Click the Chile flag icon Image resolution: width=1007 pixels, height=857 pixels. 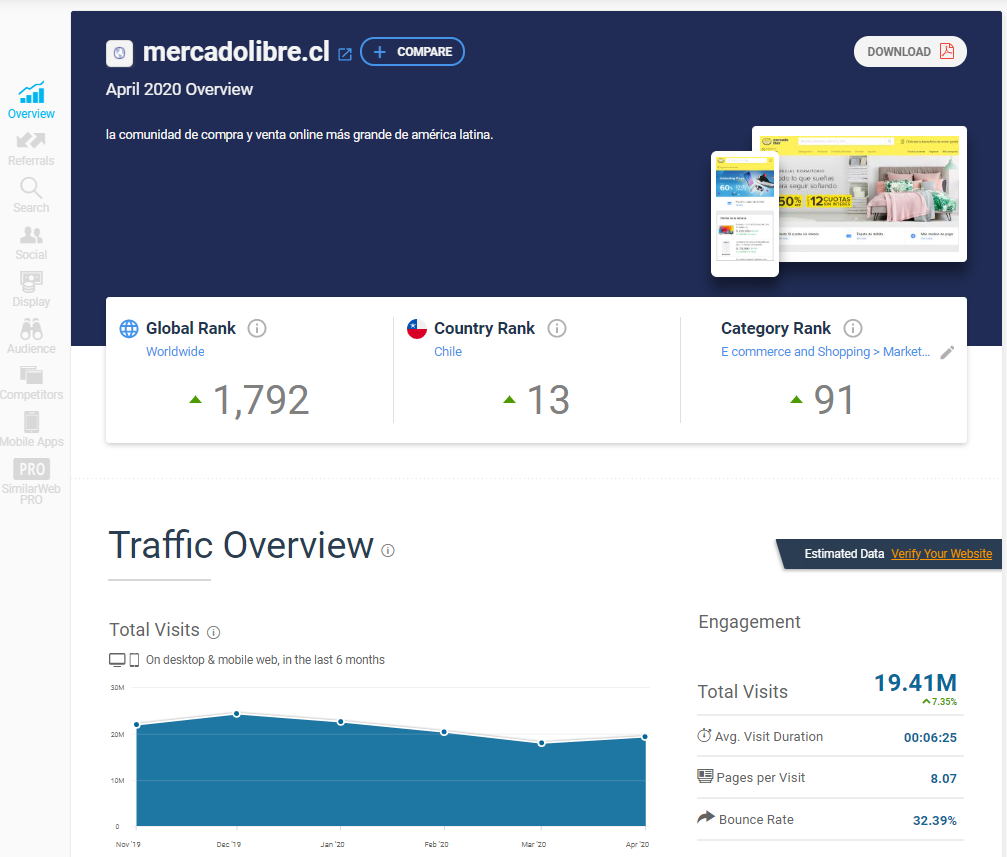(417, 328)
